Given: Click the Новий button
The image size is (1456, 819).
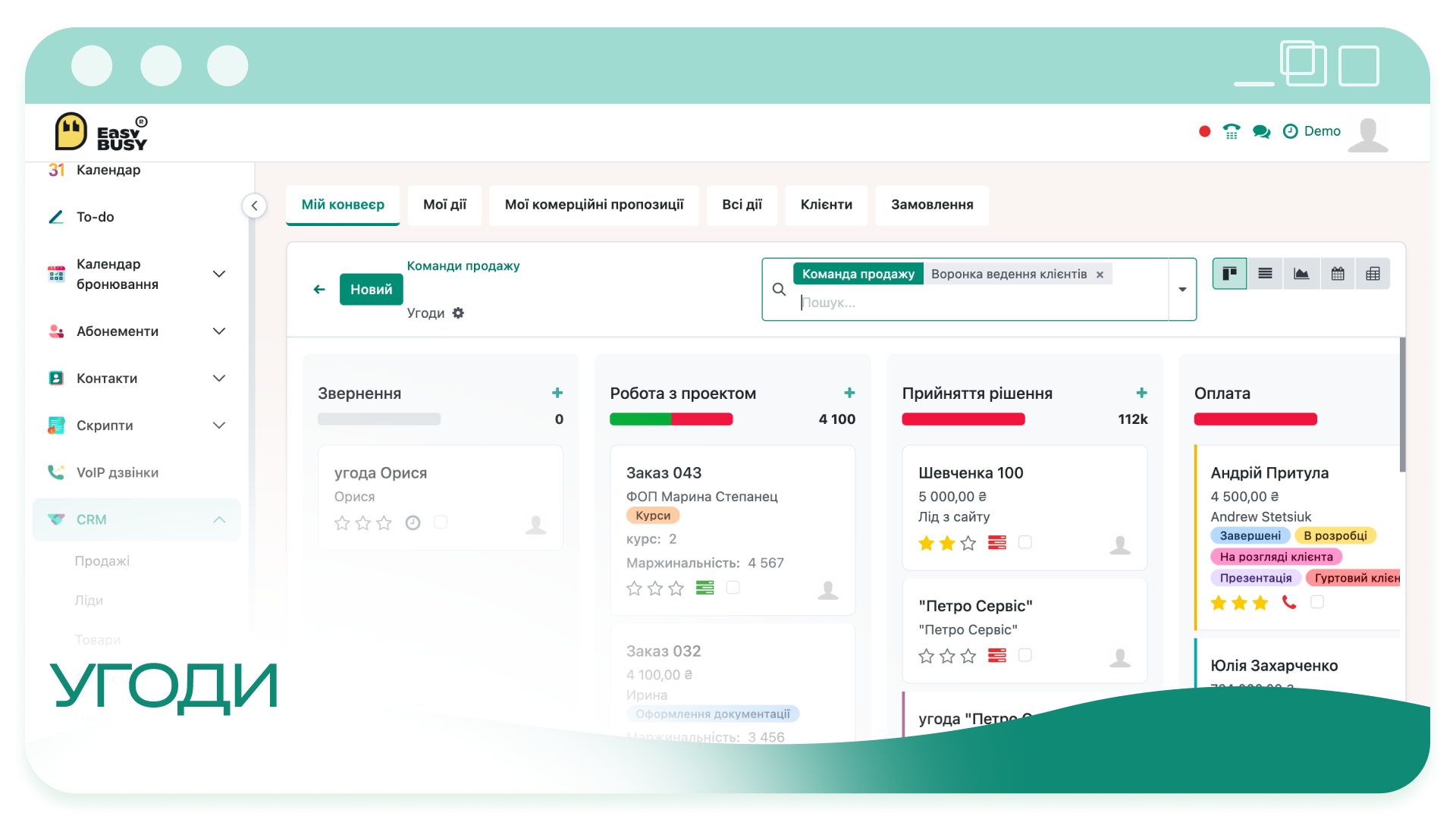Looking at the screenshot, I should [371, 290].
